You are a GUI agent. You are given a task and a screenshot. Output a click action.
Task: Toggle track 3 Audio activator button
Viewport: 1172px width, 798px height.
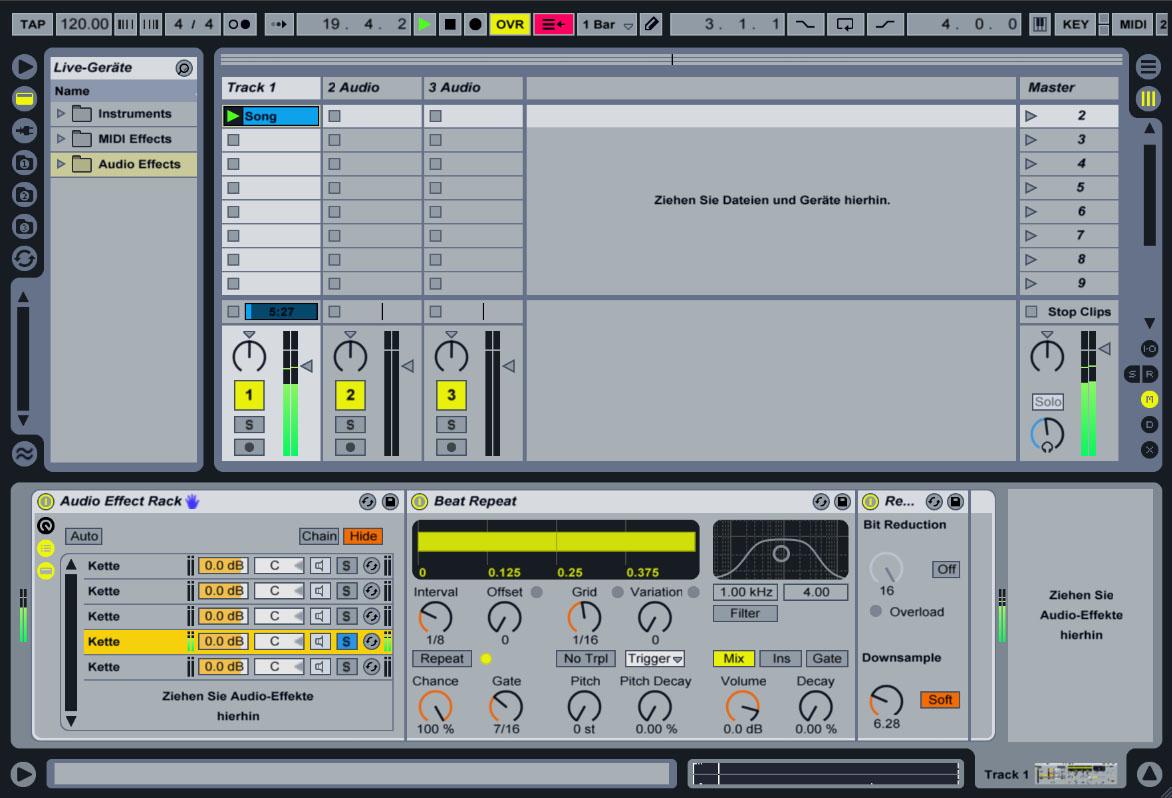click(x=451, y=395)
